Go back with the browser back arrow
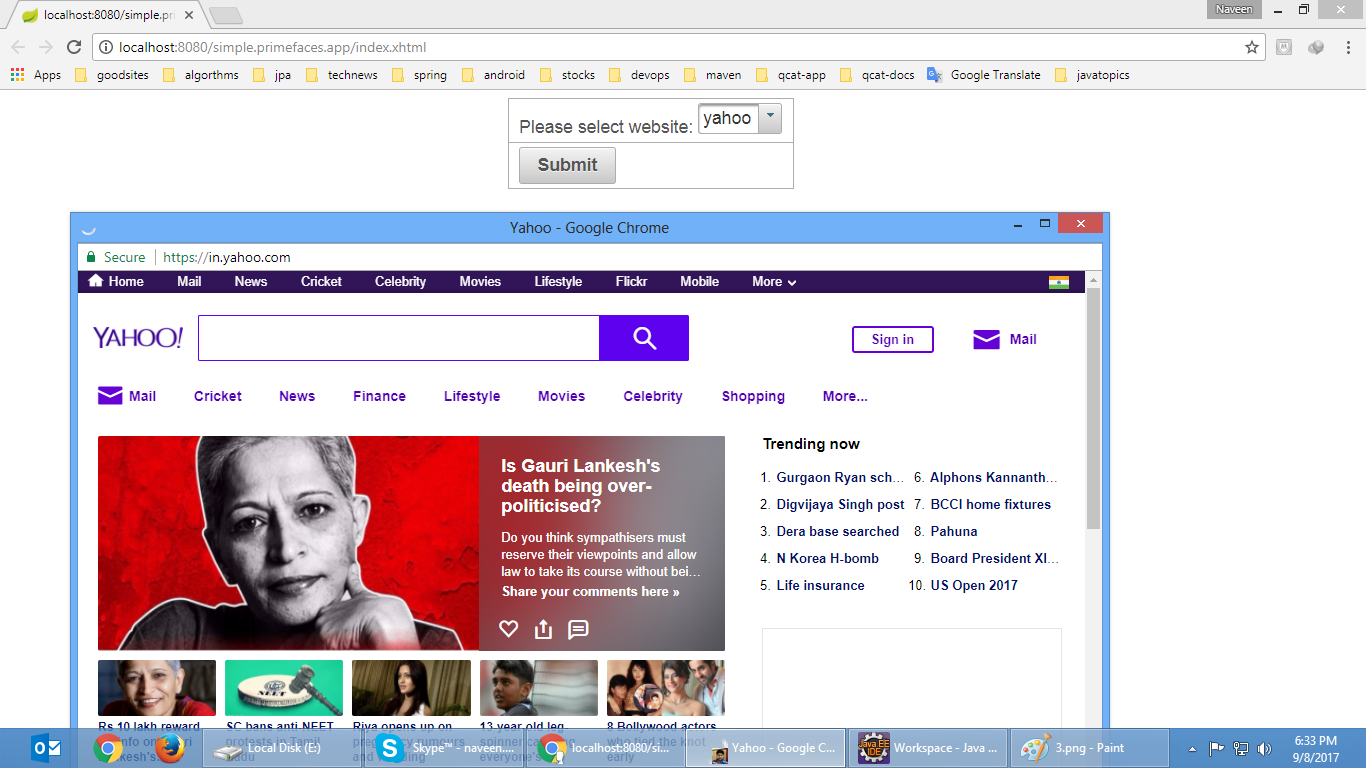Viewport: 1366px width, 768px height. pos(18,47)
